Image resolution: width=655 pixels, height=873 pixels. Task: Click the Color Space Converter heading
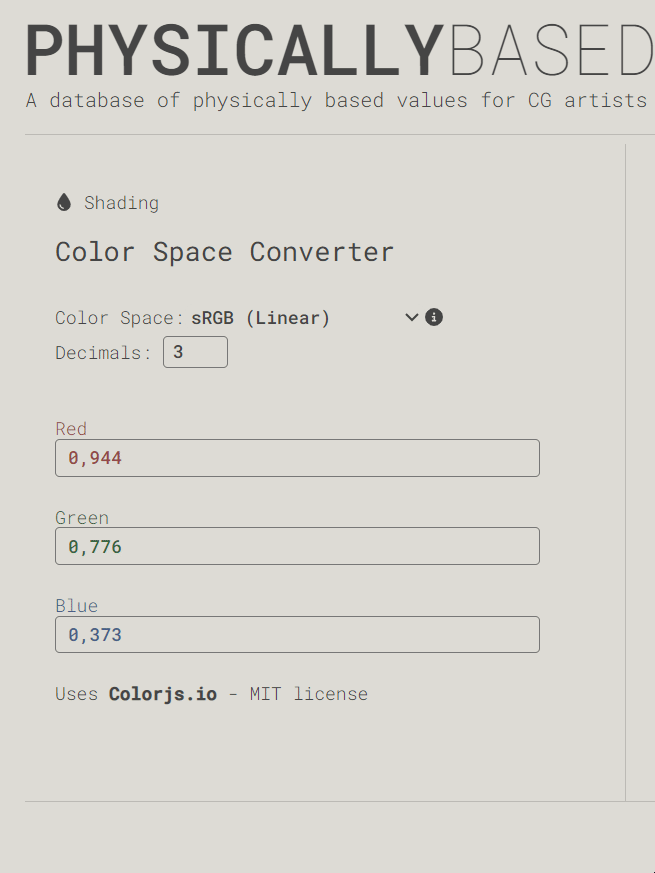pyautogui.click(x=224, y=252)
